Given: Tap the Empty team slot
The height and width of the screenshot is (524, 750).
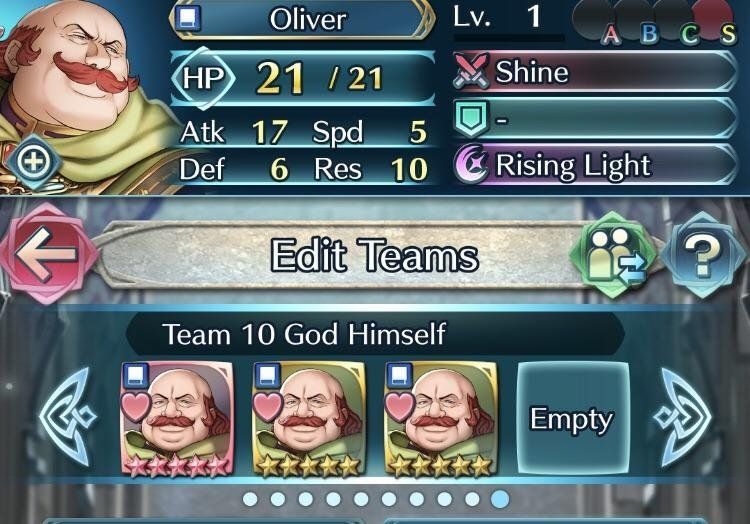Looking at the screenshot, I should click(x=573, y=419).
